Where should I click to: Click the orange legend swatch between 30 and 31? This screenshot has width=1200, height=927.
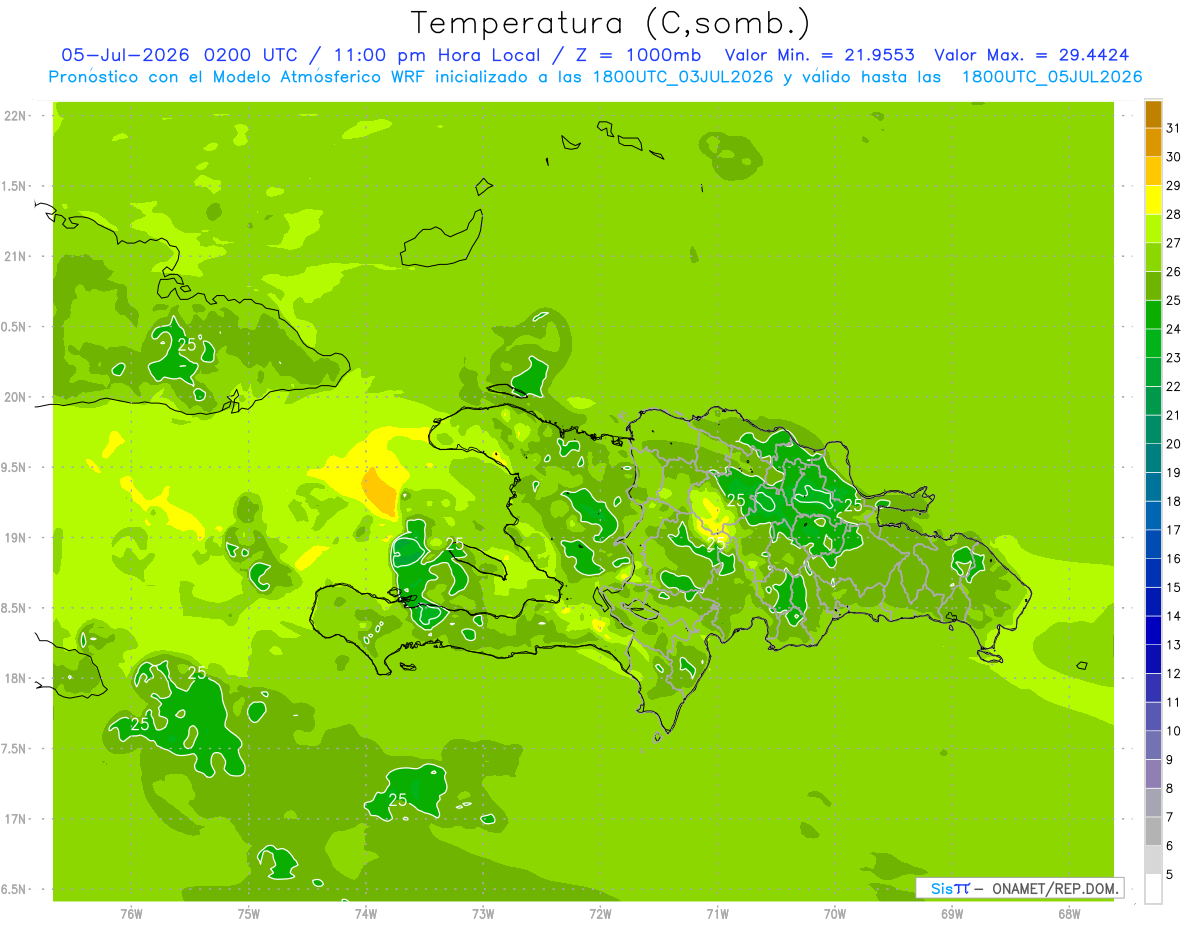[1153, 143]
